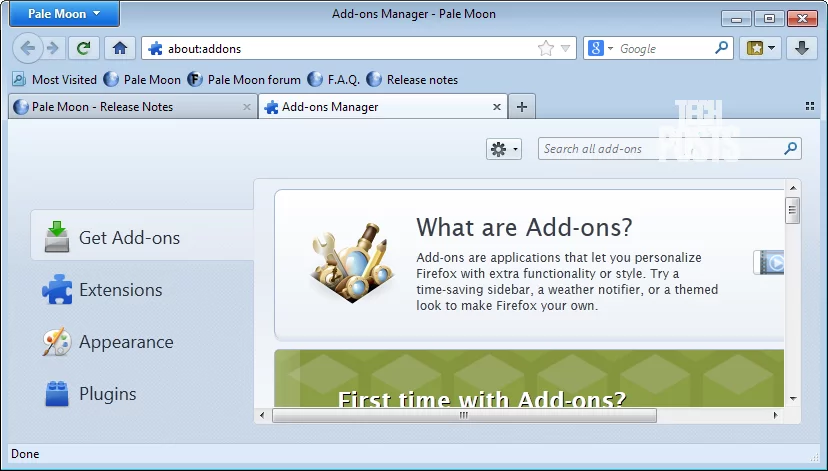The width and height of the screenshot is (828, 471).
Task: Click the vertical scrollbar thumb
Action: [792, 211]
